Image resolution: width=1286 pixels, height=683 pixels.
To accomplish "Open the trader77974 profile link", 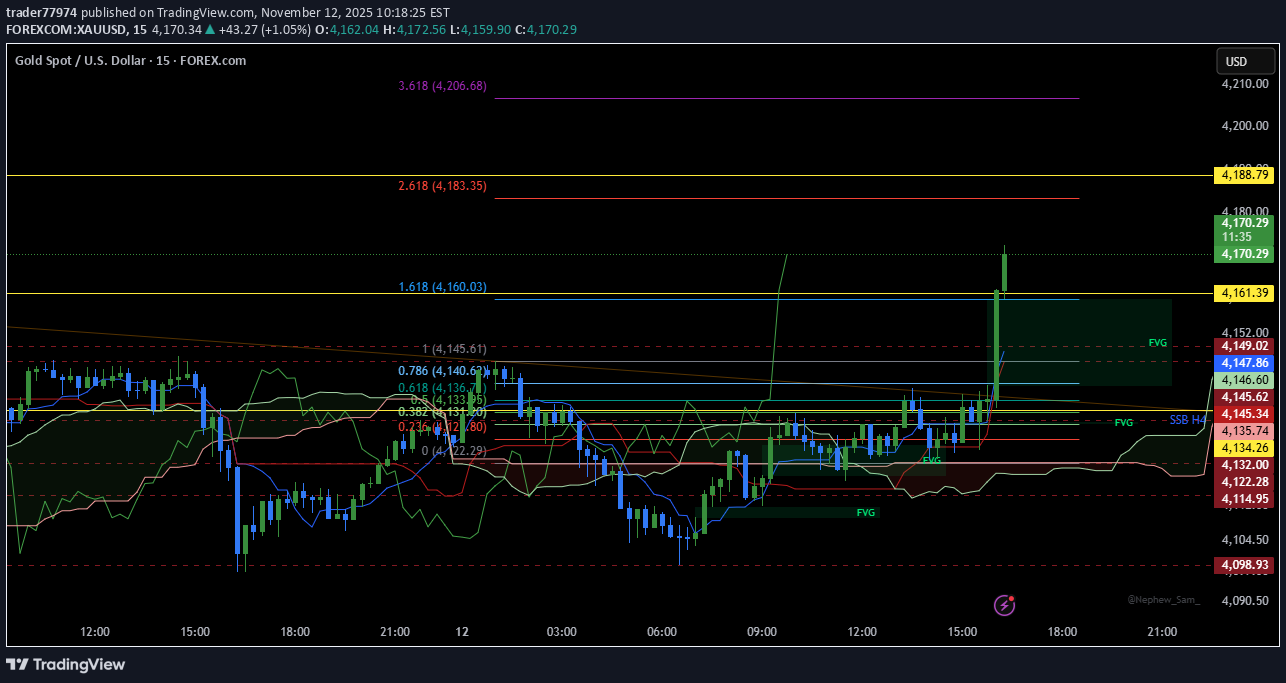I will [41, 12].
